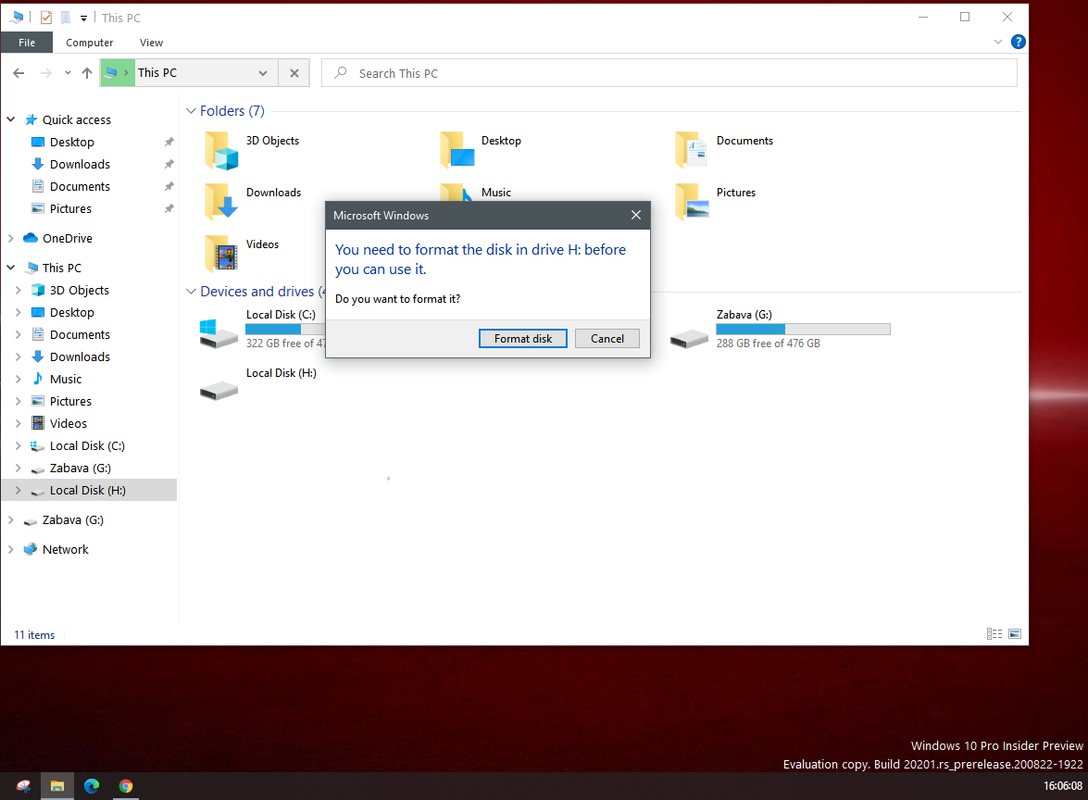Open Customize Quick Access Toolbar dropdown
Screen dimensions: 1088x800
(x=83, y=18)
